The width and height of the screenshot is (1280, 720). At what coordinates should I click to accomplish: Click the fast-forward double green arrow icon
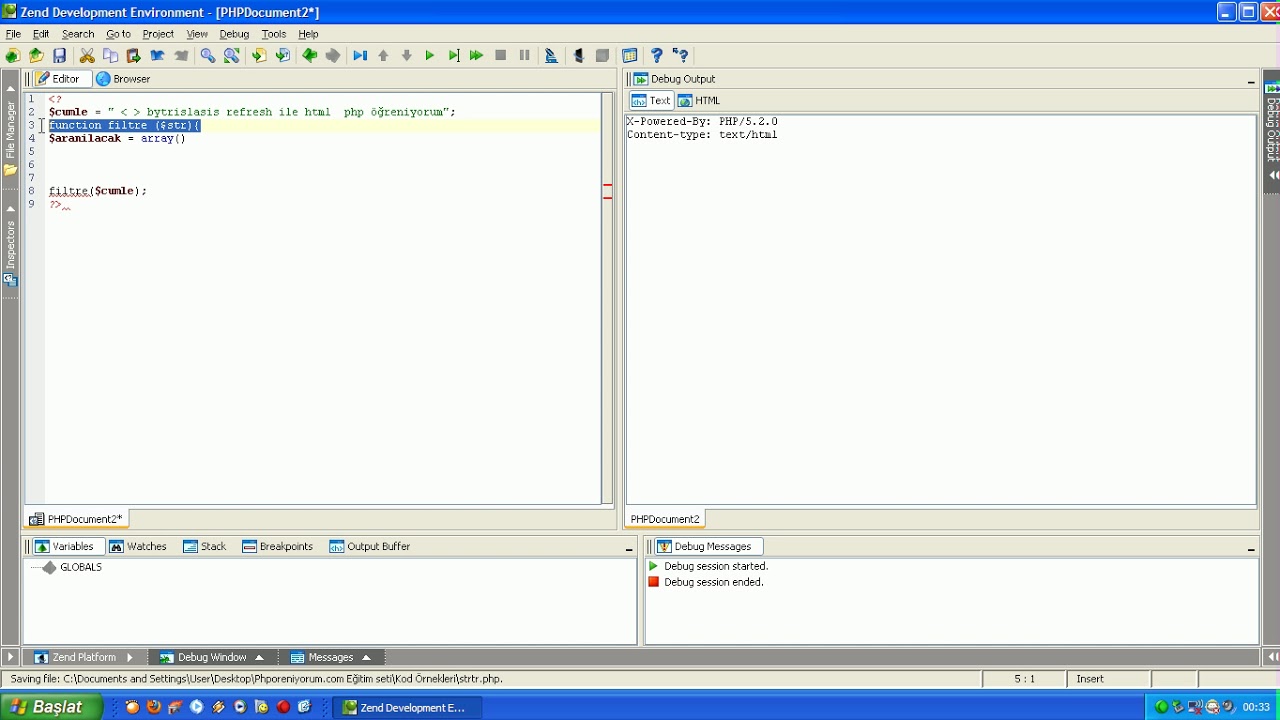(x=477, y=56)
